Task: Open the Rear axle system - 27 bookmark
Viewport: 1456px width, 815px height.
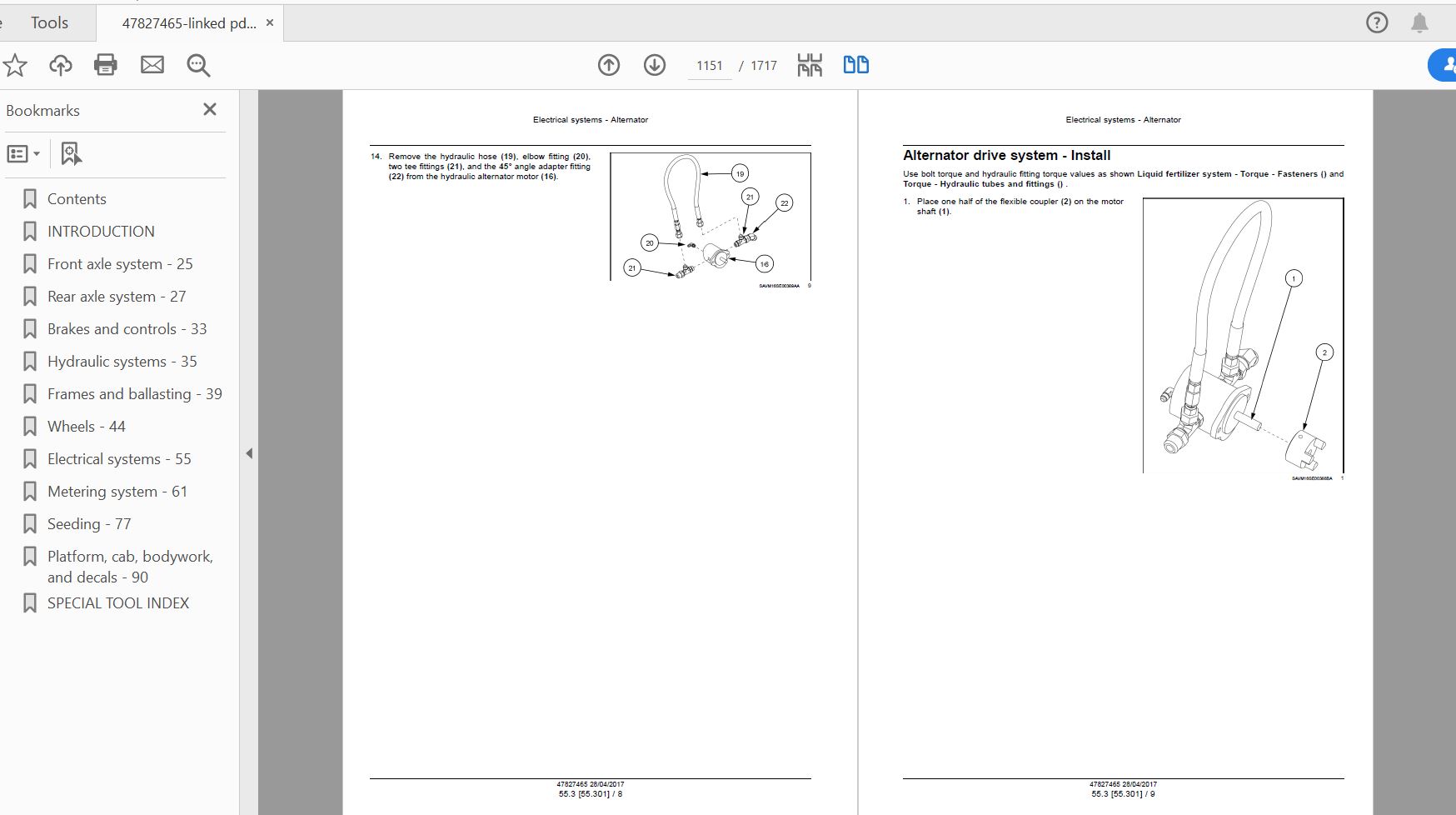Action: (117, 296)
